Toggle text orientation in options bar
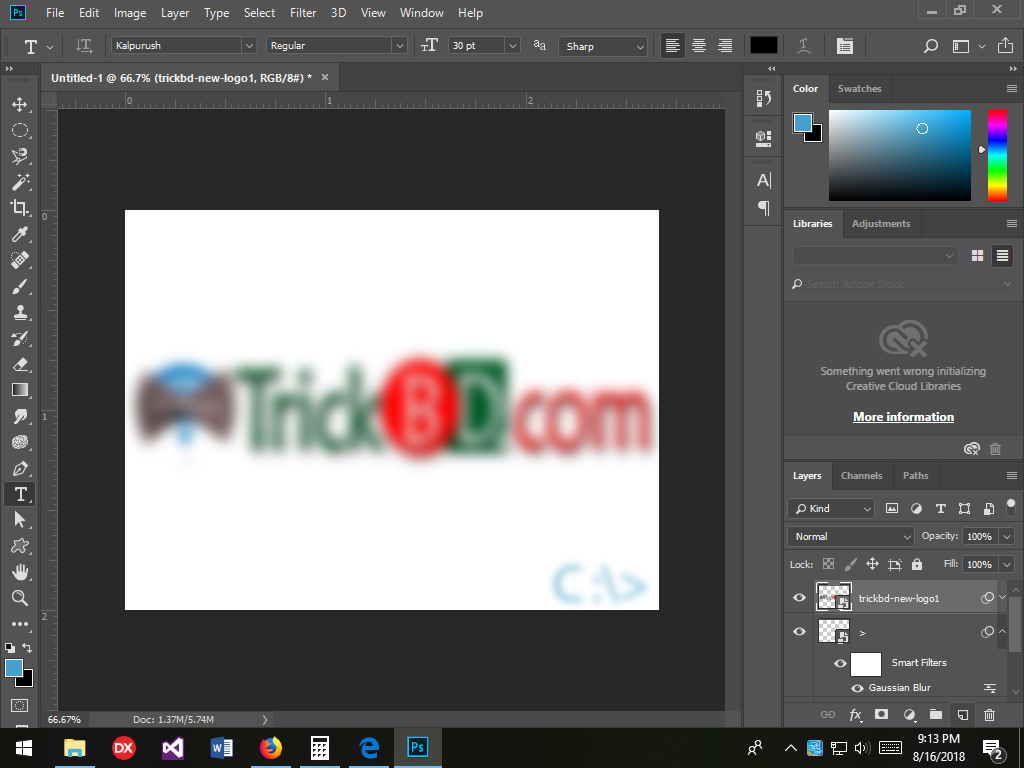 84,46
